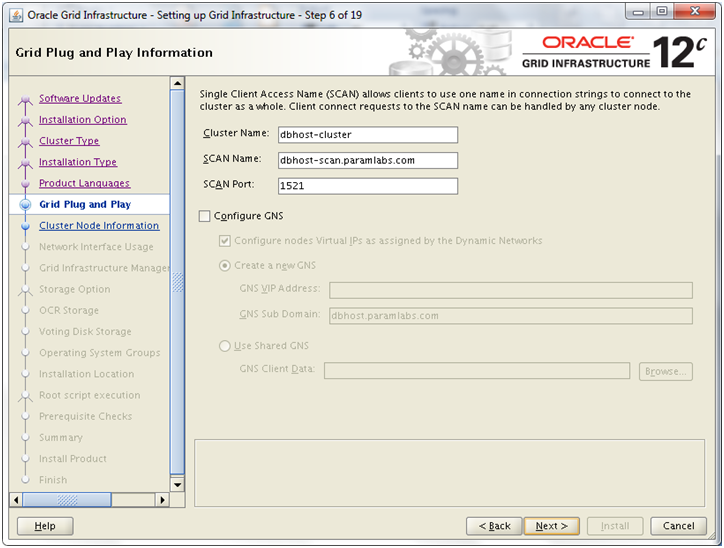724x548 pixels.
Task: Click the GNS VIP Address field
Action: 511,290
